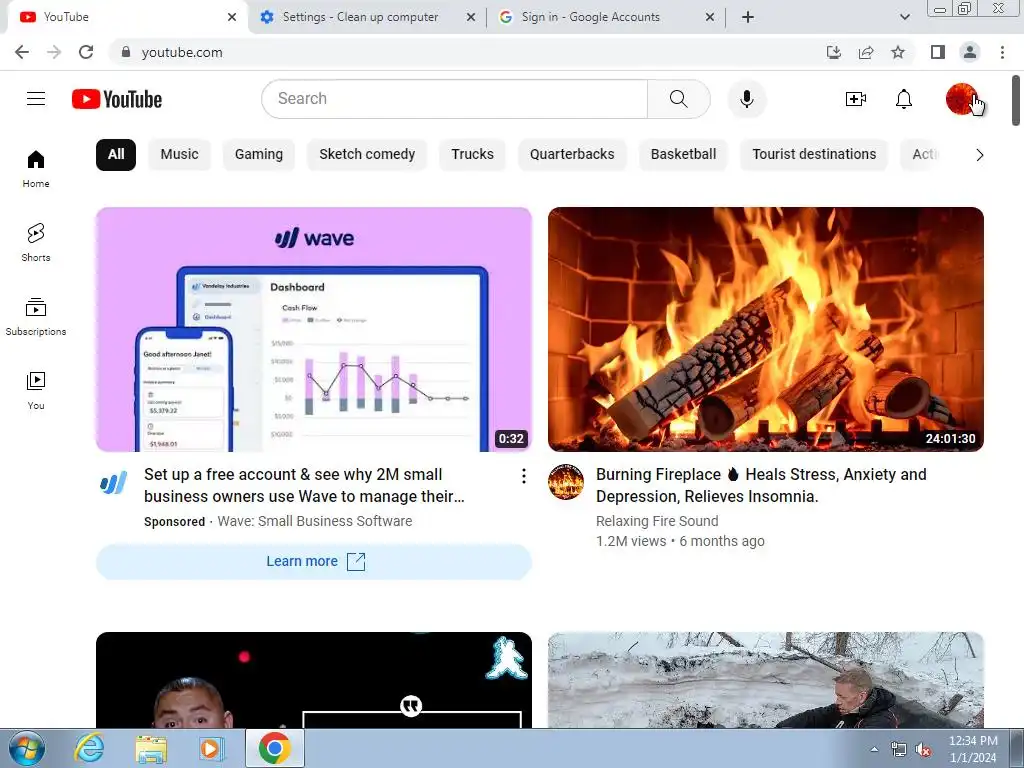Select the Gaming filter chip

259,155
